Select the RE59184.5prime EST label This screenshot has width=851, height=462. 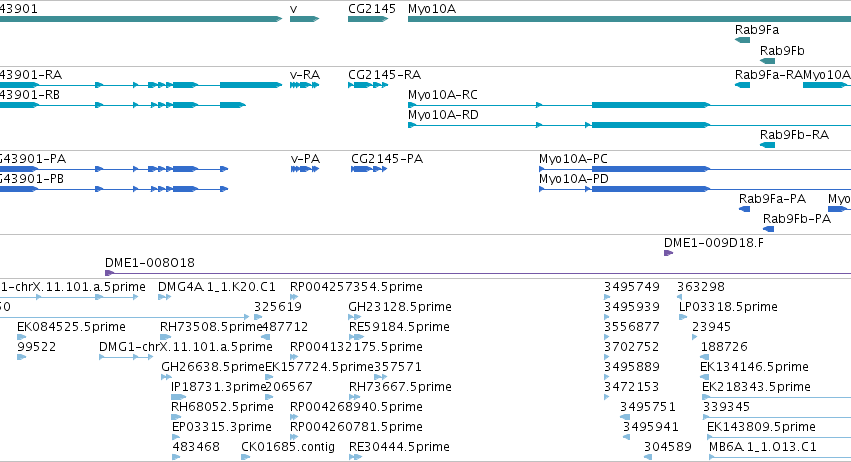coord(399,327)
